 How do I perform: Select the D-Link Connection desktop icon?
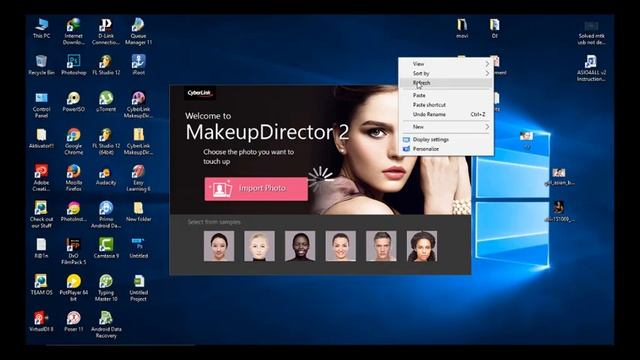pos(106,31)
